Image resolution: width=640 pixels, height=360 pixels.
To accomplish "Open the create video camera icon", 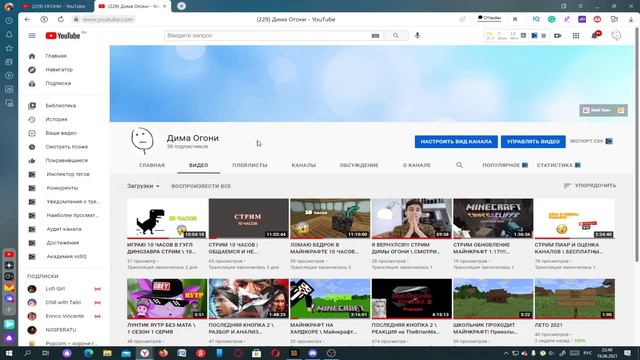I will [558, 36].
